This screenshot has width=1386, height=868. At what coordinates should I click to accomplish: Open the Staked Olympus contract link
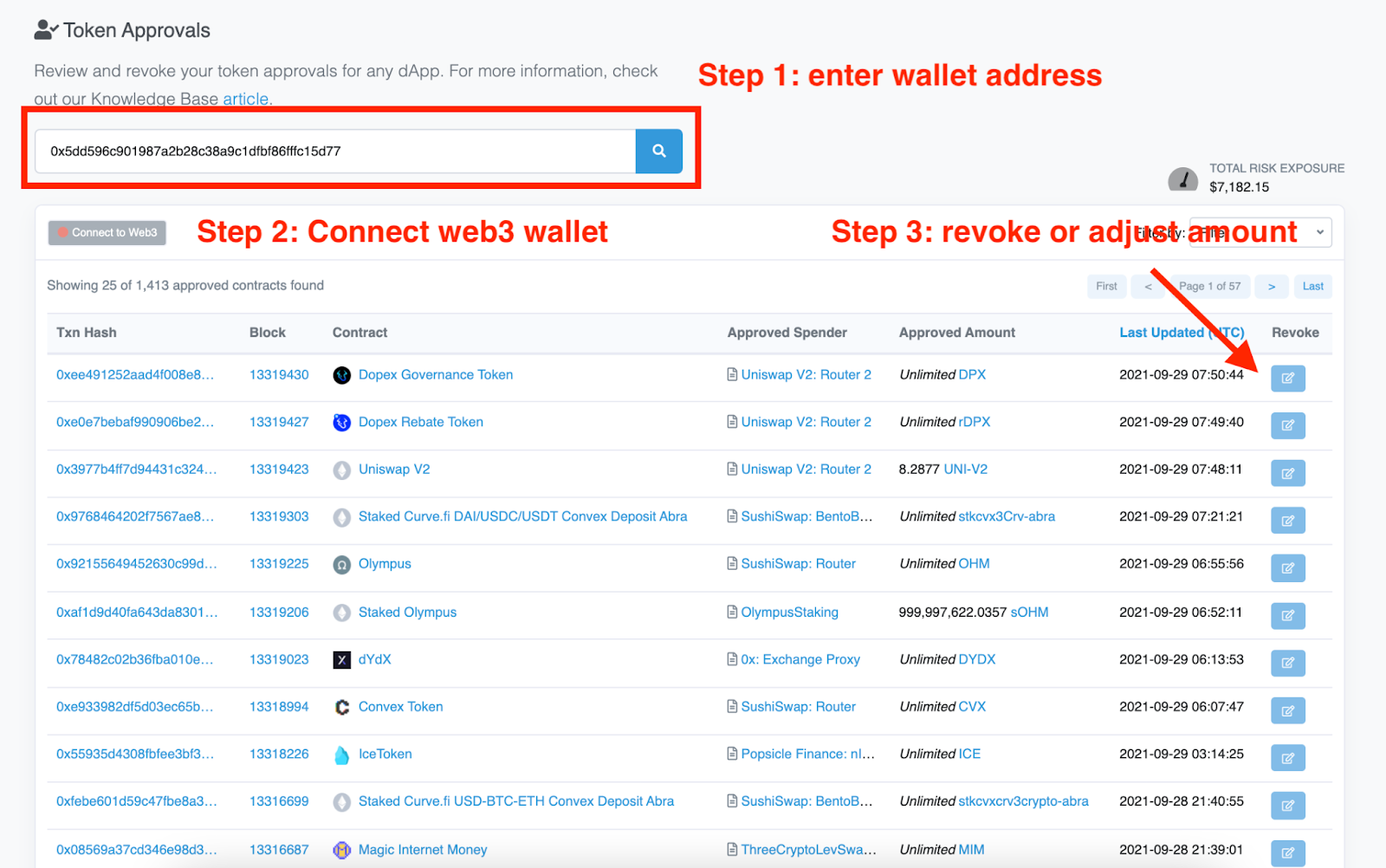point(407,612)
